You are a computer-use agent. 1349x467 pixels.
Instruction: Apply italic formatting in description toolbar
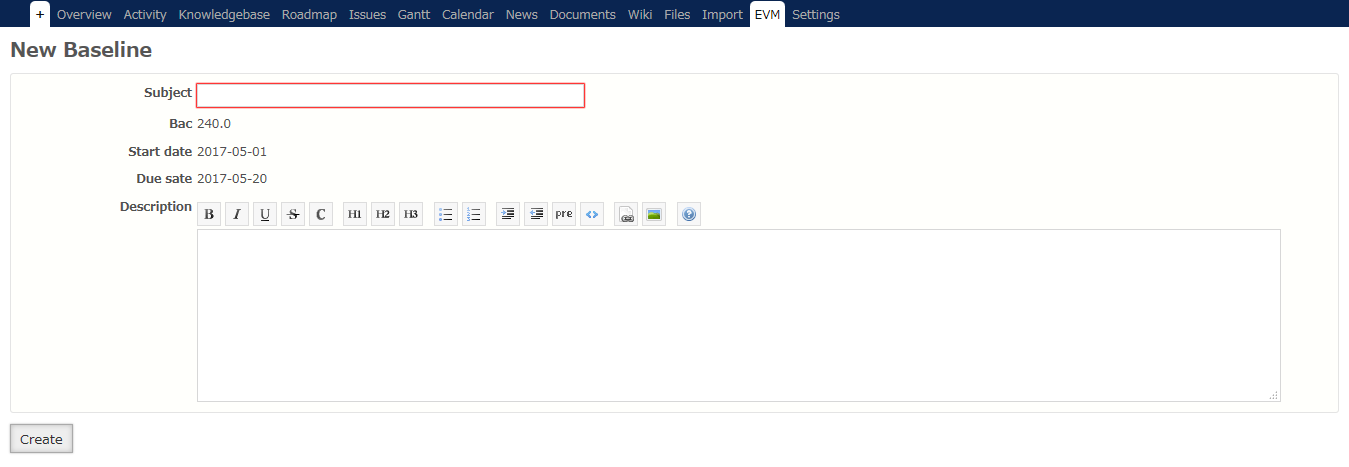[x=237, y=214]
